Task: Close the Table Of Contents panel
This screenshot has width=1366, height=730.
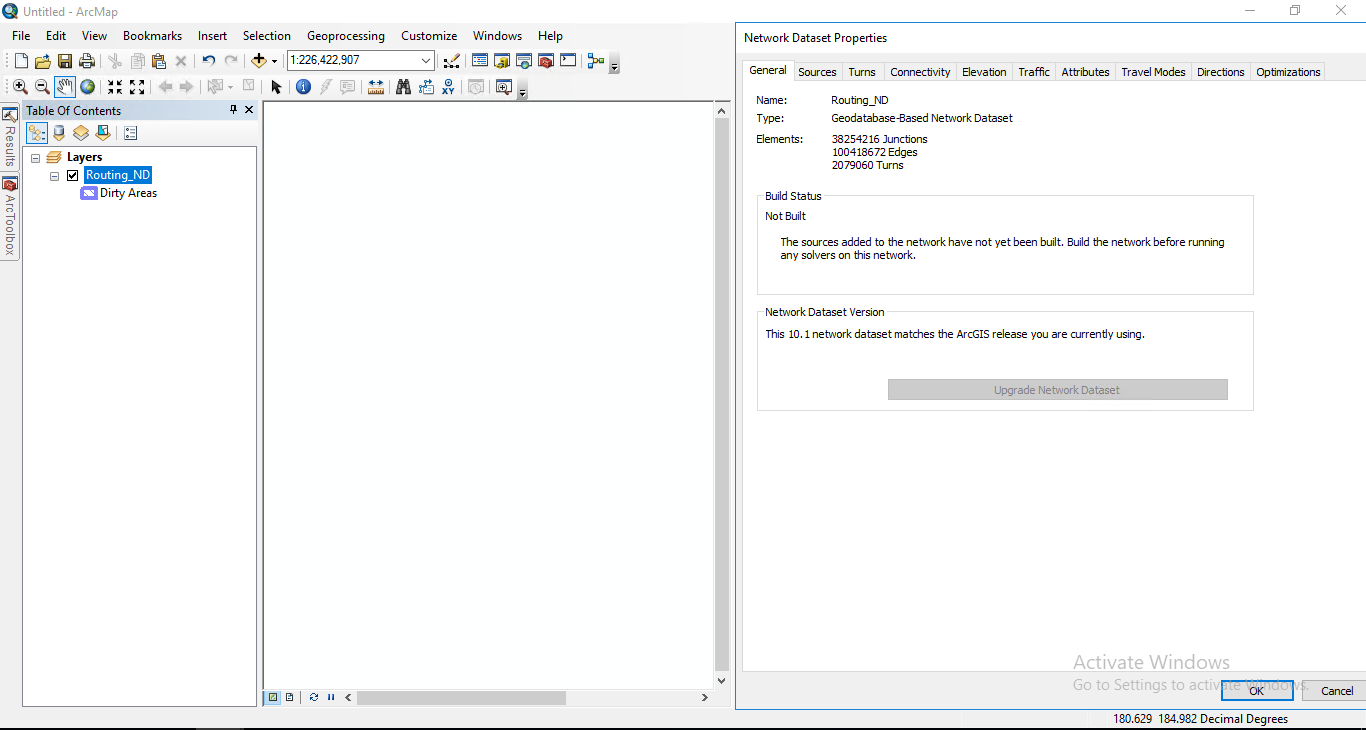Action: pyautogui.click(x=249, y=110)
